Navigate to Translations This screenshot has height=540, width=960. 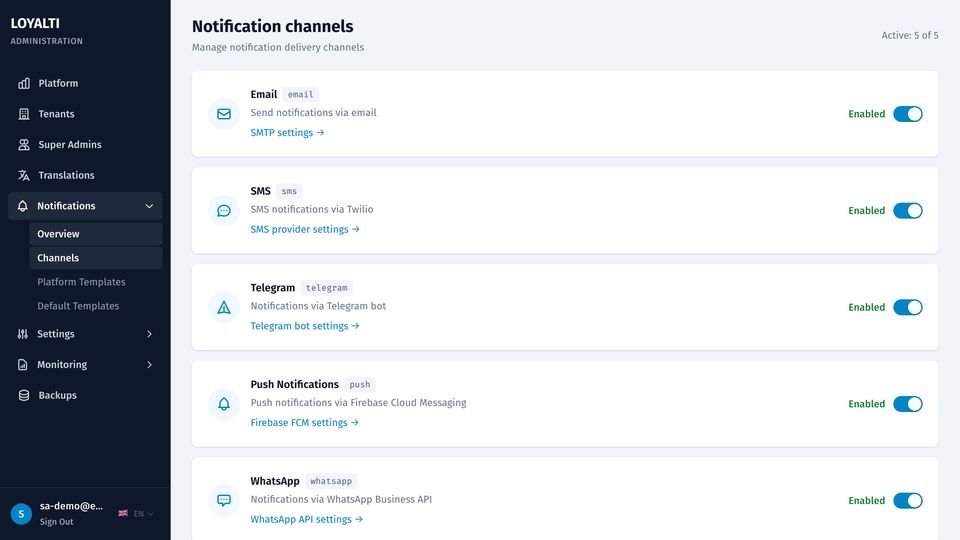point(85,175)
